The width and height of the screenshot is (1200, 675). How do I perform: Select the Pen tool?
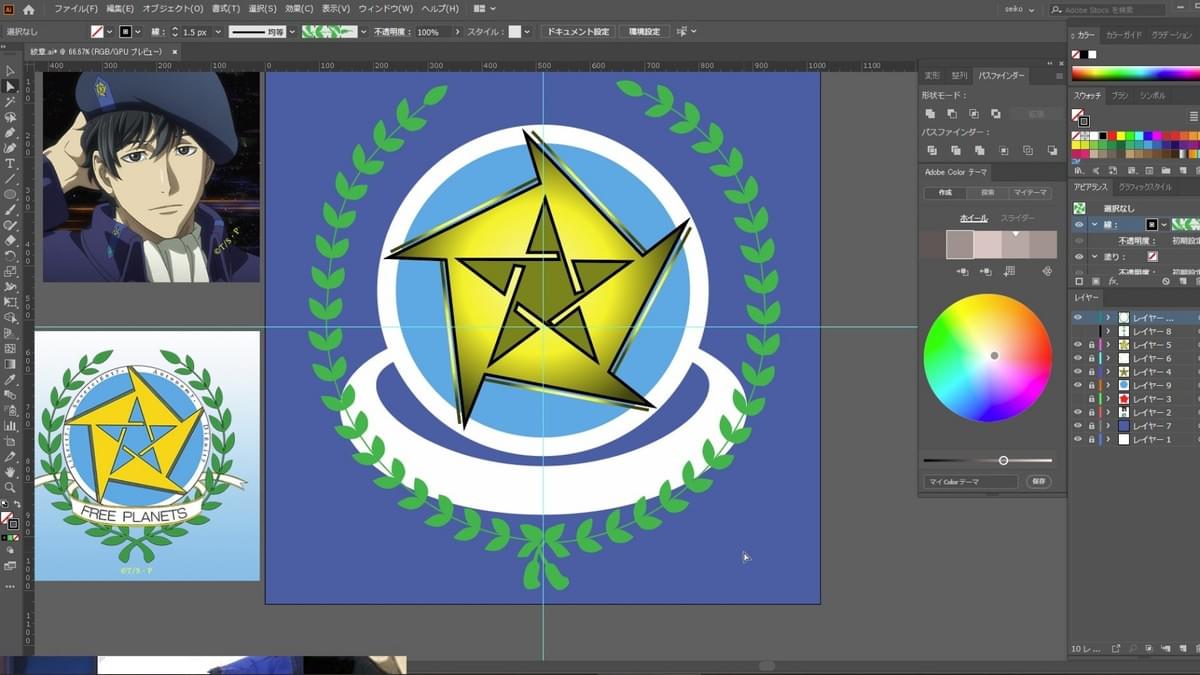click(x=10, y=132)
